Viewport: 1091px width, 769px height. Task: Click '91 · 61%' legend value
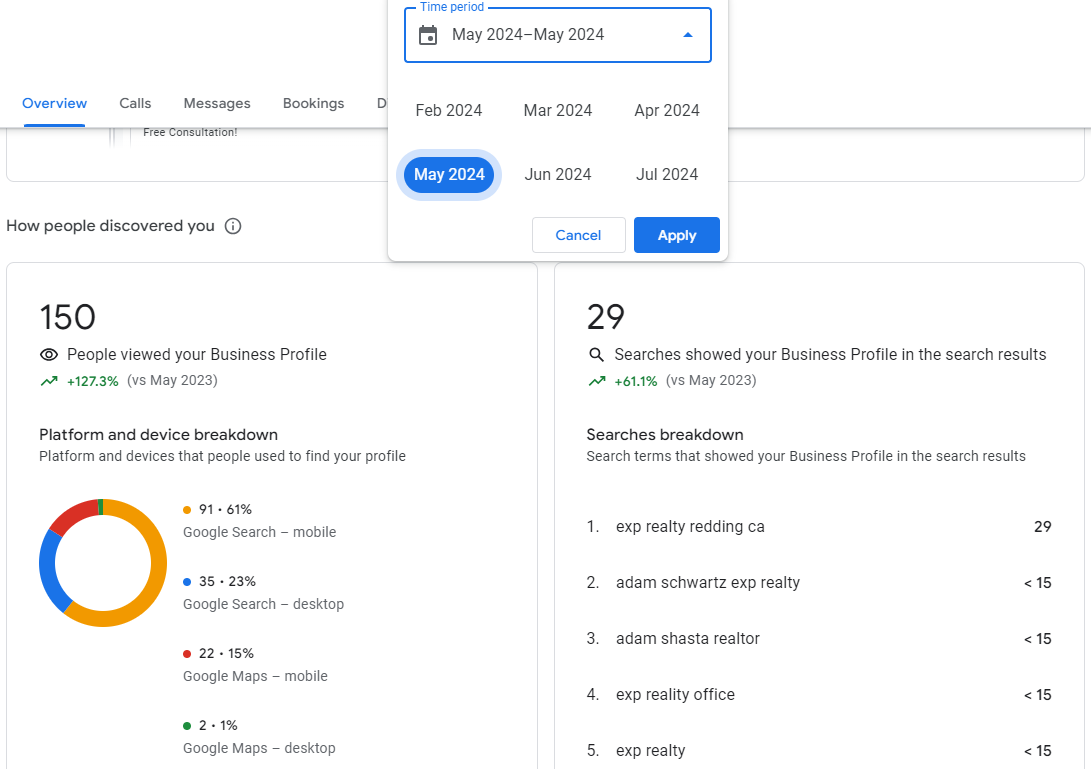pos(225,509)
